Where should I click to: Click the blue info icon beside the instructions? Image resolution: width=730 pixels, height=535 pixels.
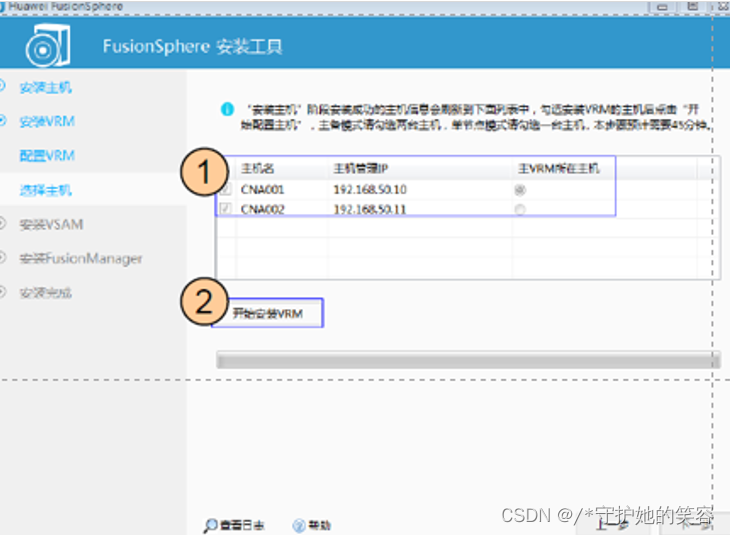(227, 109)
